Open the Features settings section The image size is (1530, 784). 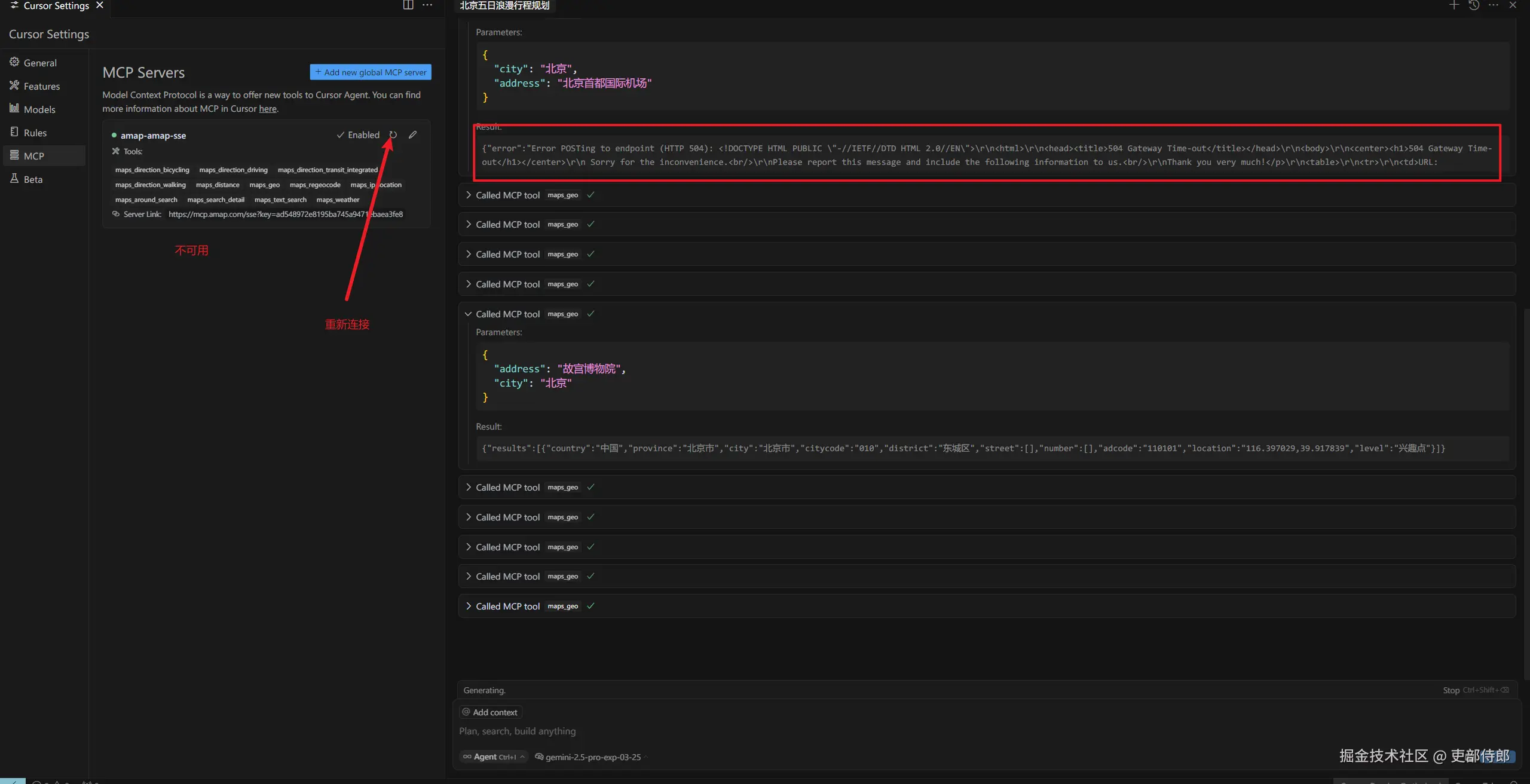41,86
